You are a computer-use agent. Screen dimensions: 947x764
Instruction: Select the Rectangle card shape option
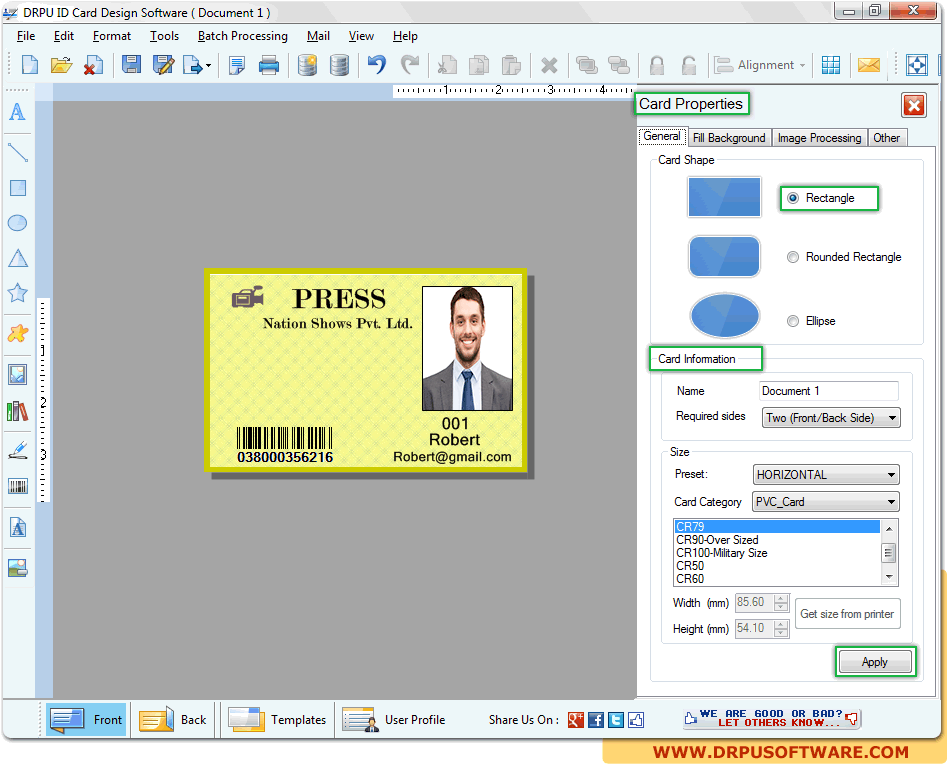(x=793, y=198)
